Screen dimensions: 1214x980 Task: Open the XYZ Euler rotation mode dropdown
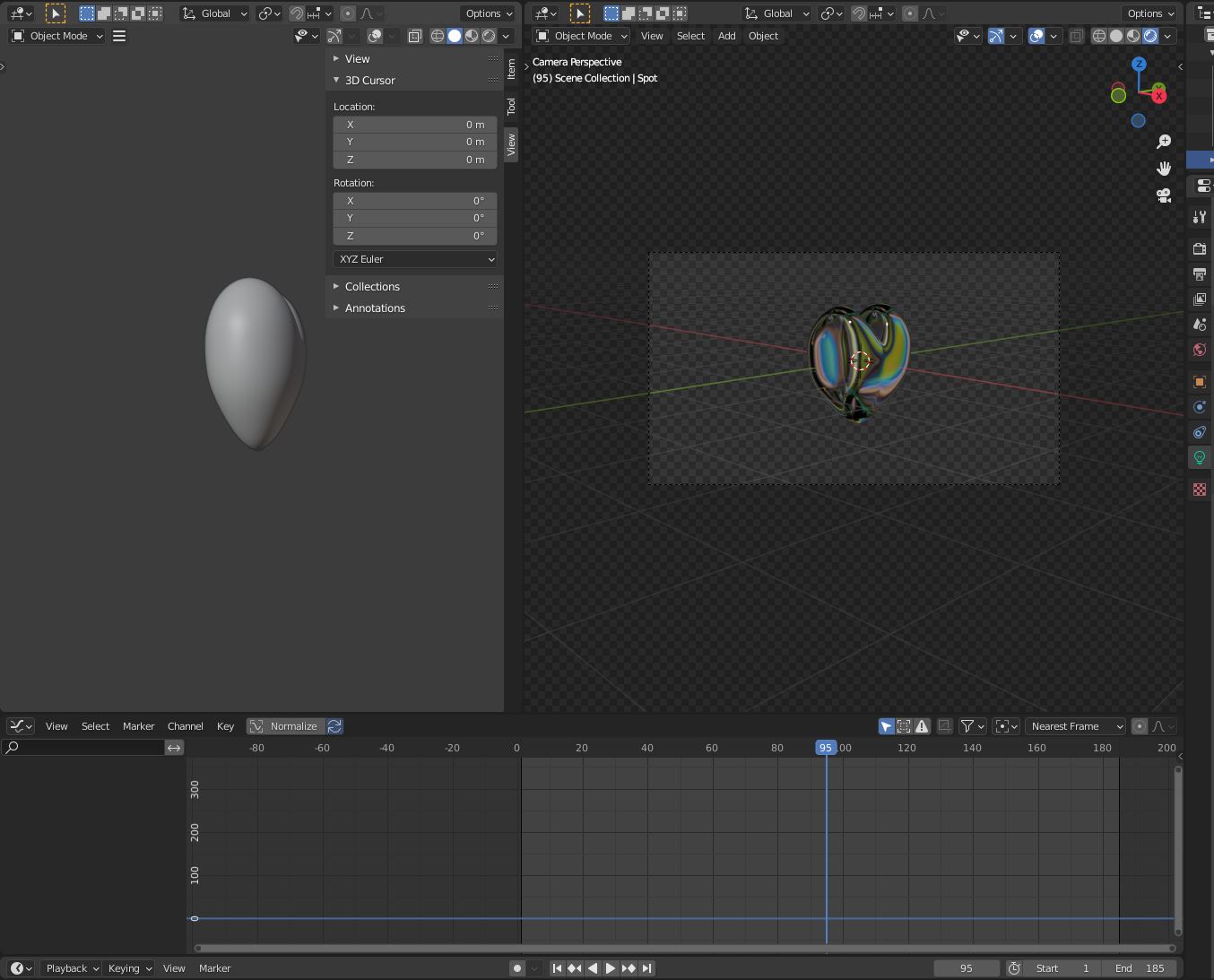click(x=415, y=259)
